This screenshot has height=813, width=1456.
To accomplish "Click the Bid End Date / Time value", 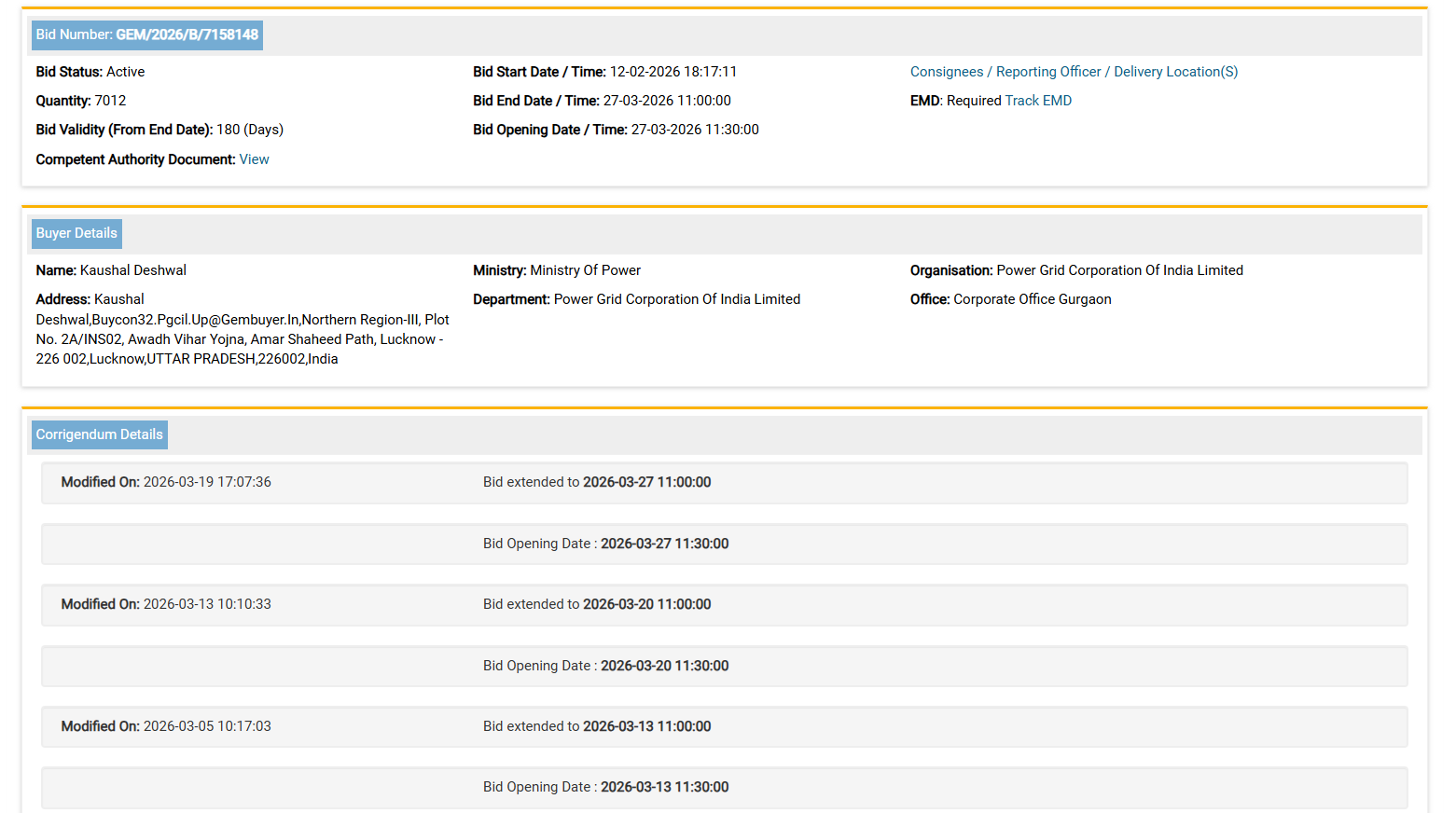I will 667,101.
